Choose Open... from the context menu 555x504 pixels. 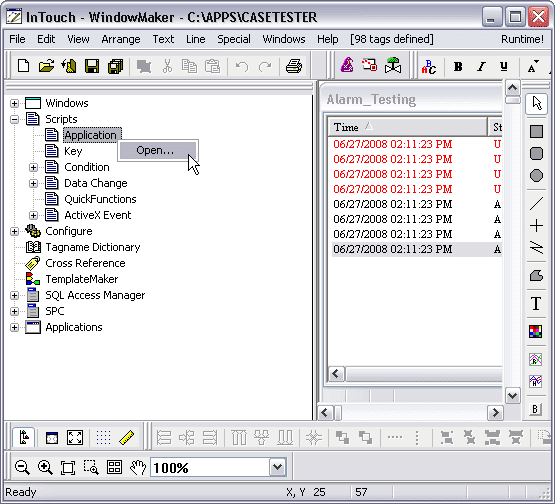coord(158,150)
